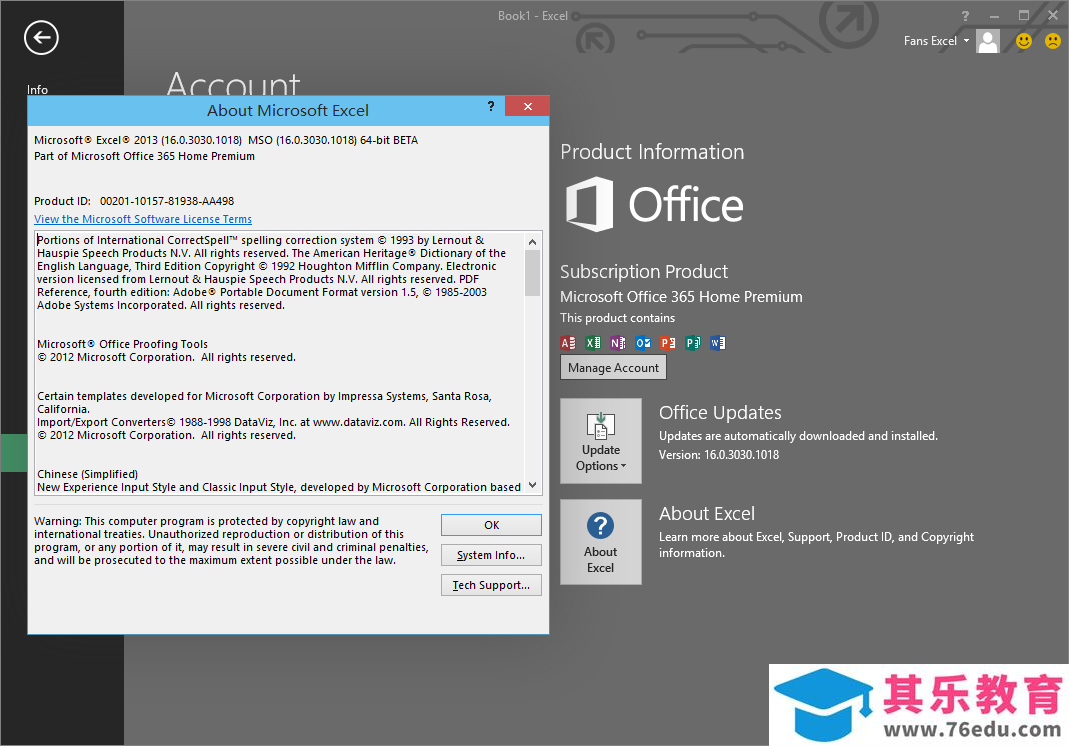
Task: Send a frown with the sad face icon
Action: click(x=1053, y=41)
